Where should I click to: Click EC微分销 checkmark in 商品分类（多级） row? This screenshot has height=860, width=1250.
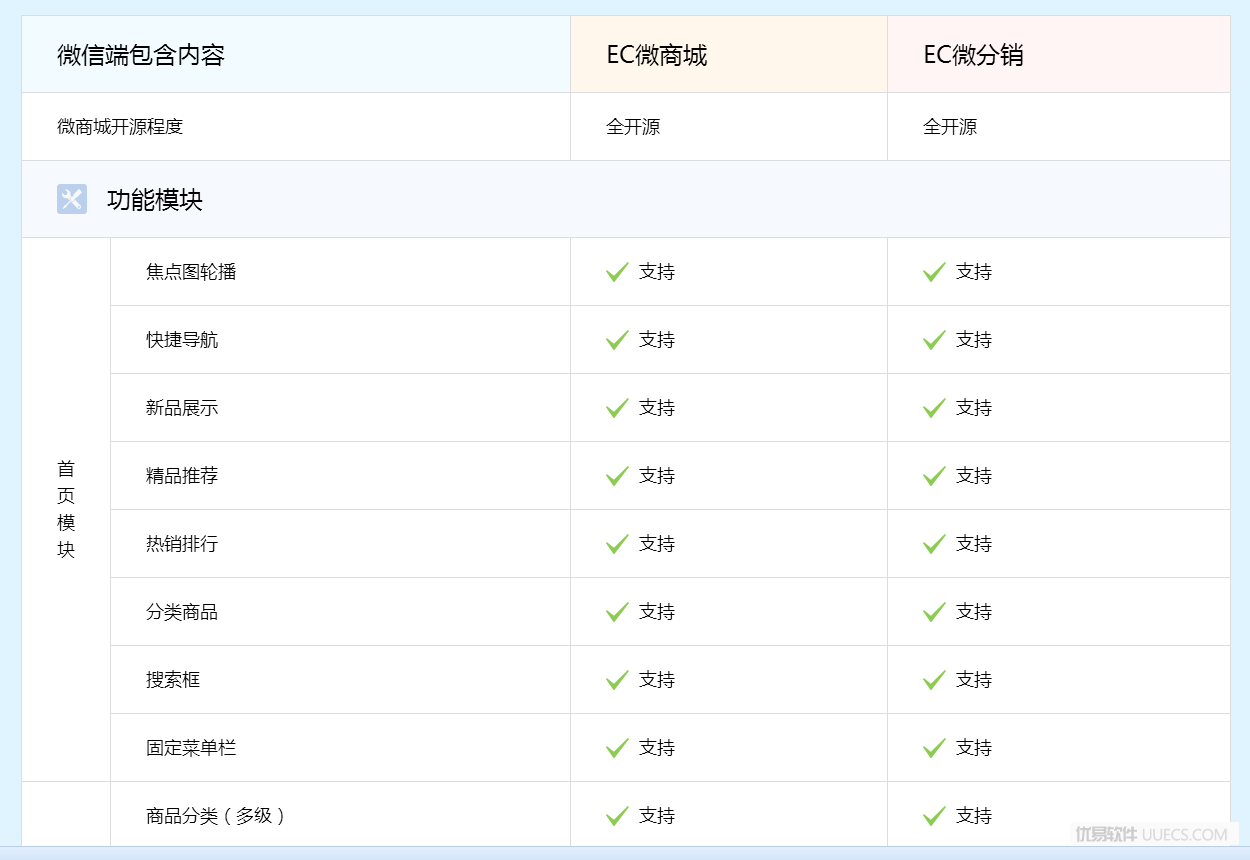click(934, 816)
